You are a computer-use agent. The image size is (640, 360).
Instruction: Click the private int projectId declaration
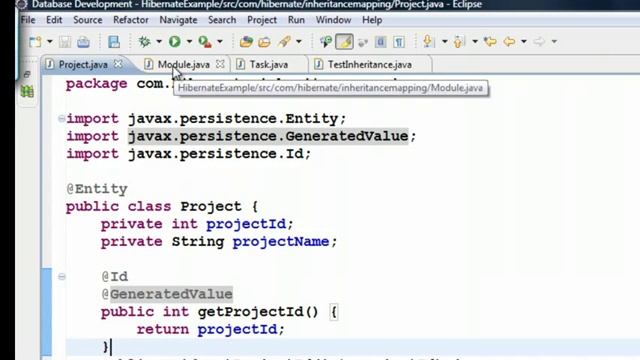197,224
